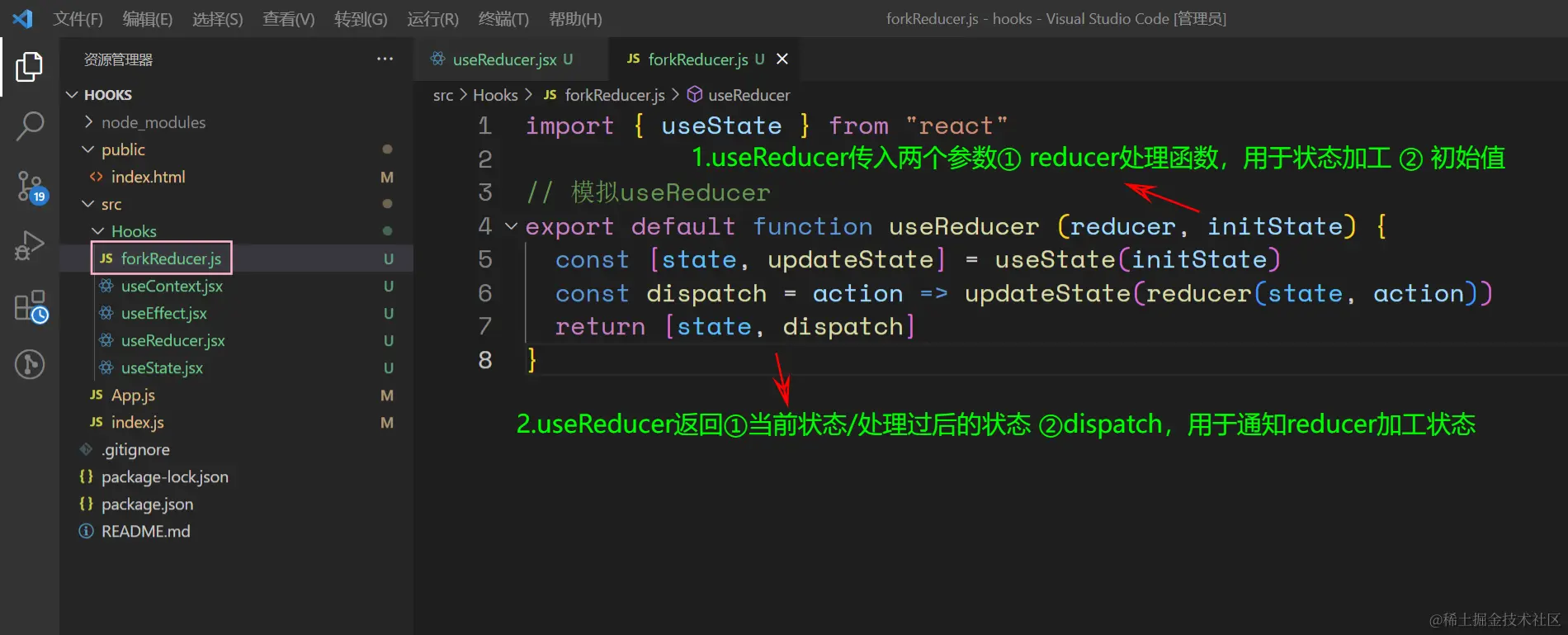
Task: Open the 帮助(H) menu
Action: pos(575,19)
